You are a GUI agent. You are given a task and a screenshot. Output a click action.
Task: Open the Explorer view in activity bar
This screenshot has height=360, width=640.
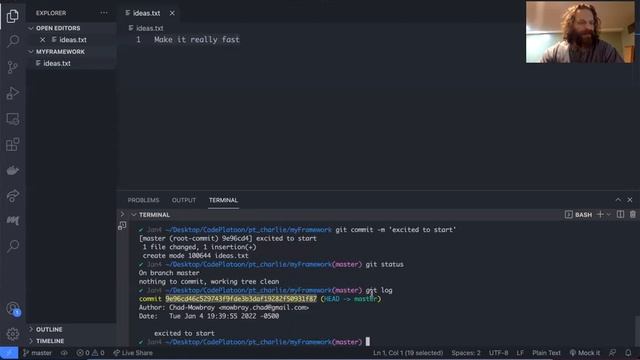13,16
